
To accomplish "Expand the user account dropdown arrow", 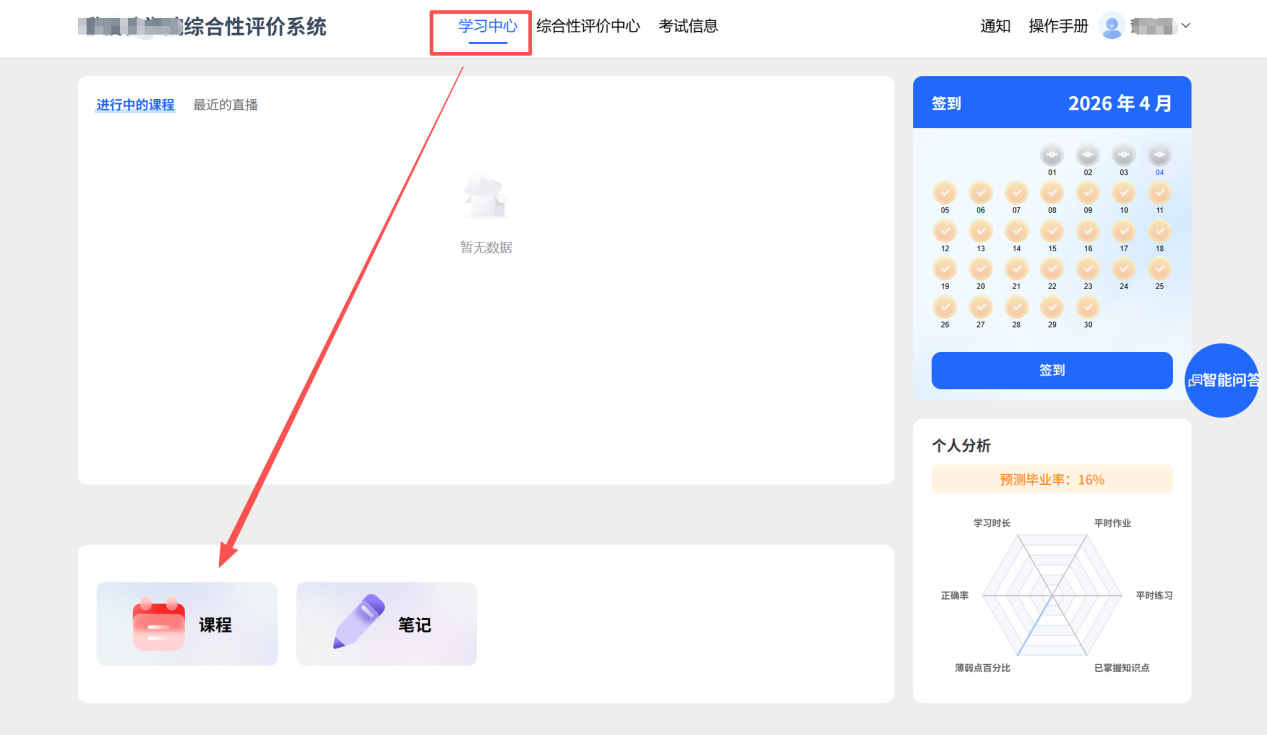I will coord(1186,26).
